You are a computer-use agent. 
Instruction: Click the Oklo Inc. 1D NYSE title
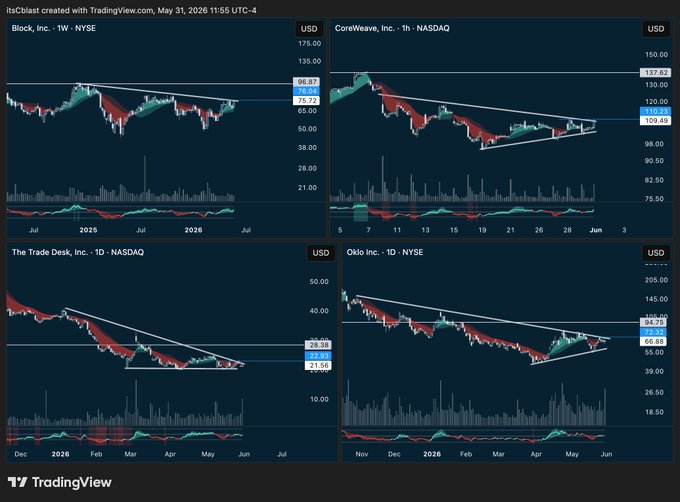385,252
